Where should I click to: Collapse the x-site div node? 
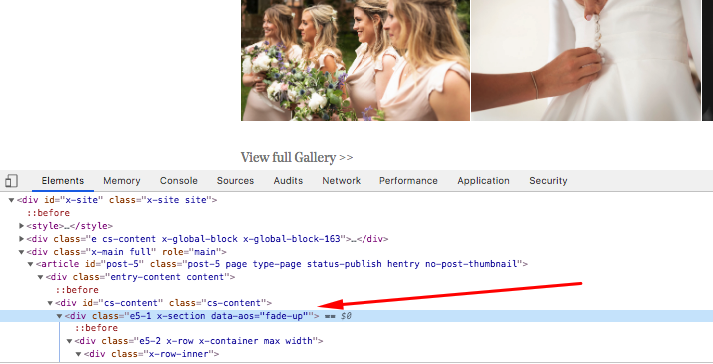[x=11, y=200]
